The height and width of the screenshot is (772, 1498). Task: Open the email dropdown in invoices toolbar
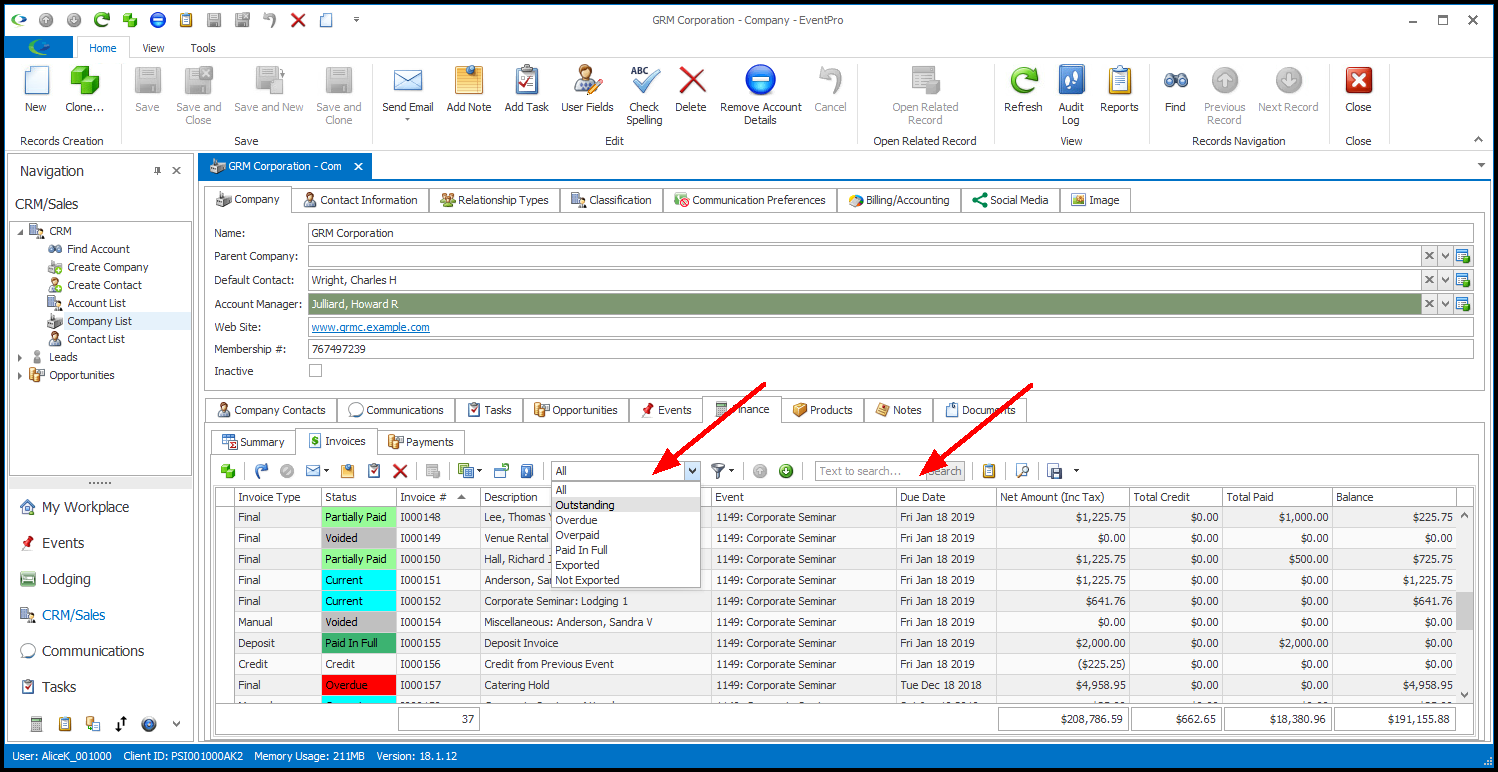point(328,471)
